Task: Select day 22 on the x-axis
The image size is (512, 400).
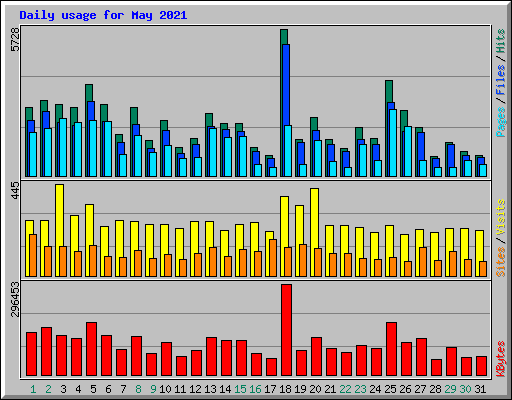Action: coord(345,389)
